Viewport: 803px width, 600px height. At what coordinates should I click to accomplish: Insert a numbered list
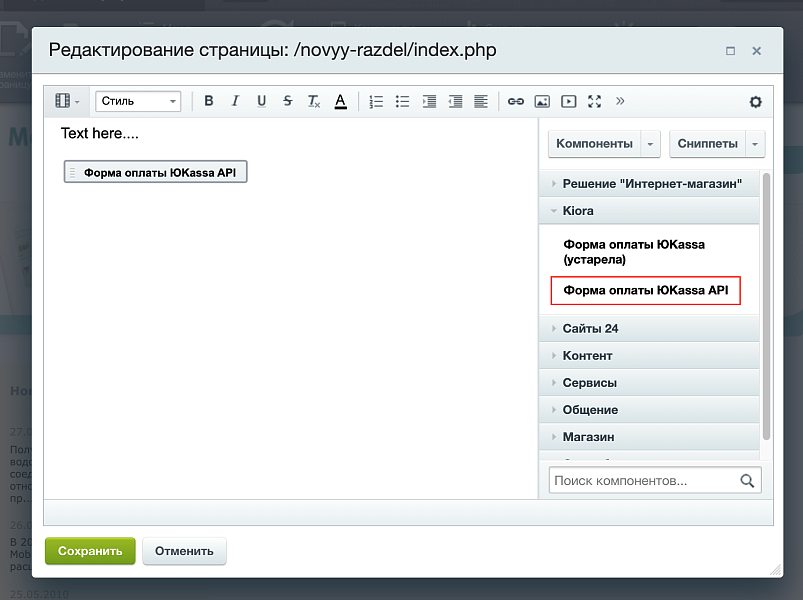pos(374,101)
